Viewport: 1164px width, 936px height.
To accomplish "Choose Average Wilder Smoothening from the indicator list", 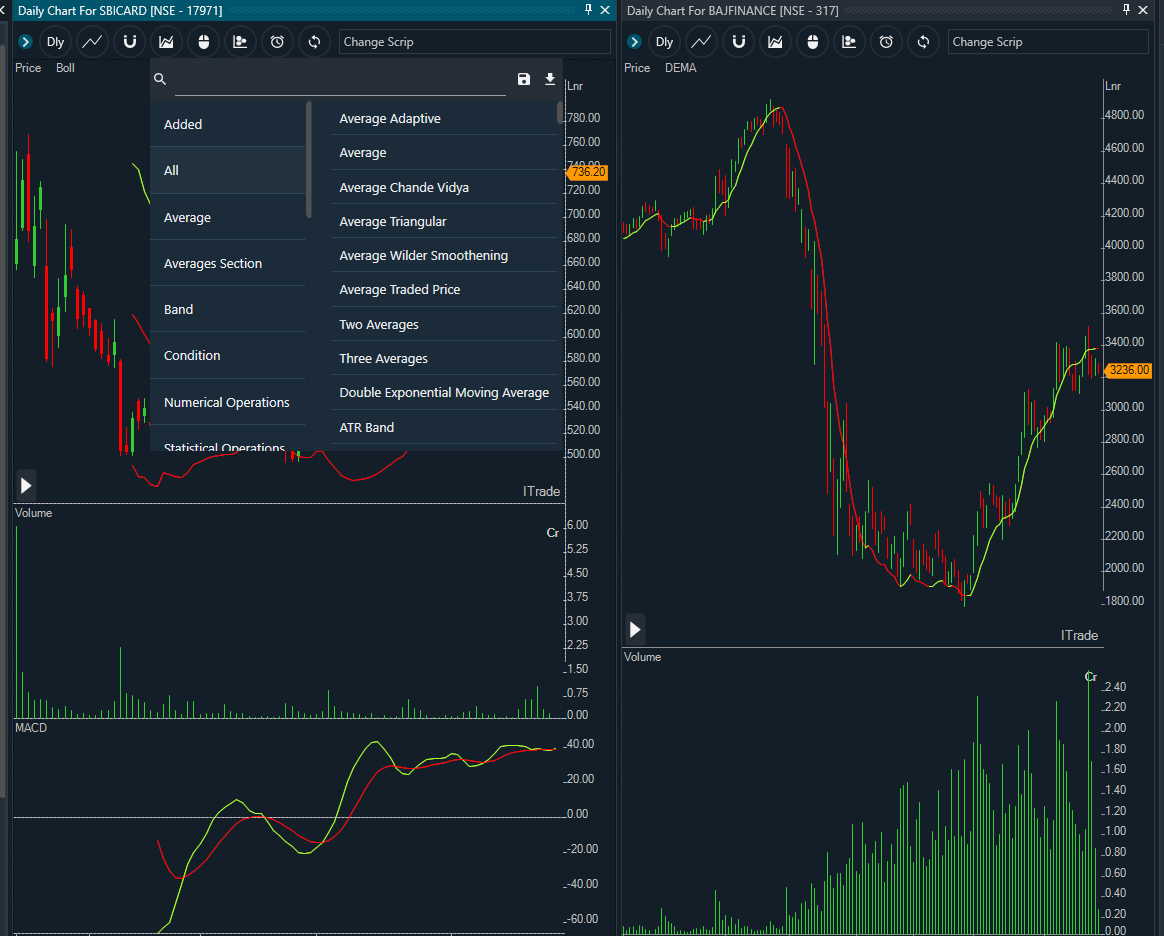I will point(423,255).
